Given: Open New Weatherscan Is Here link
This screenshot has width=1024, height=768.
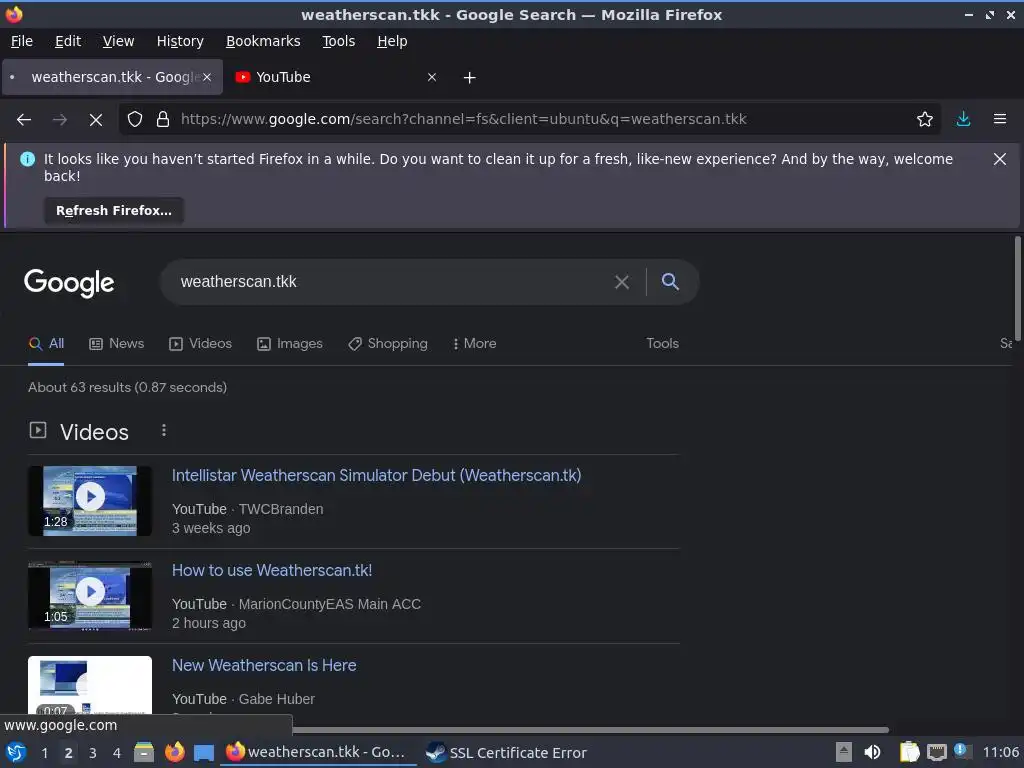Looking at the screenshot, I should click(x=264, y=665).
